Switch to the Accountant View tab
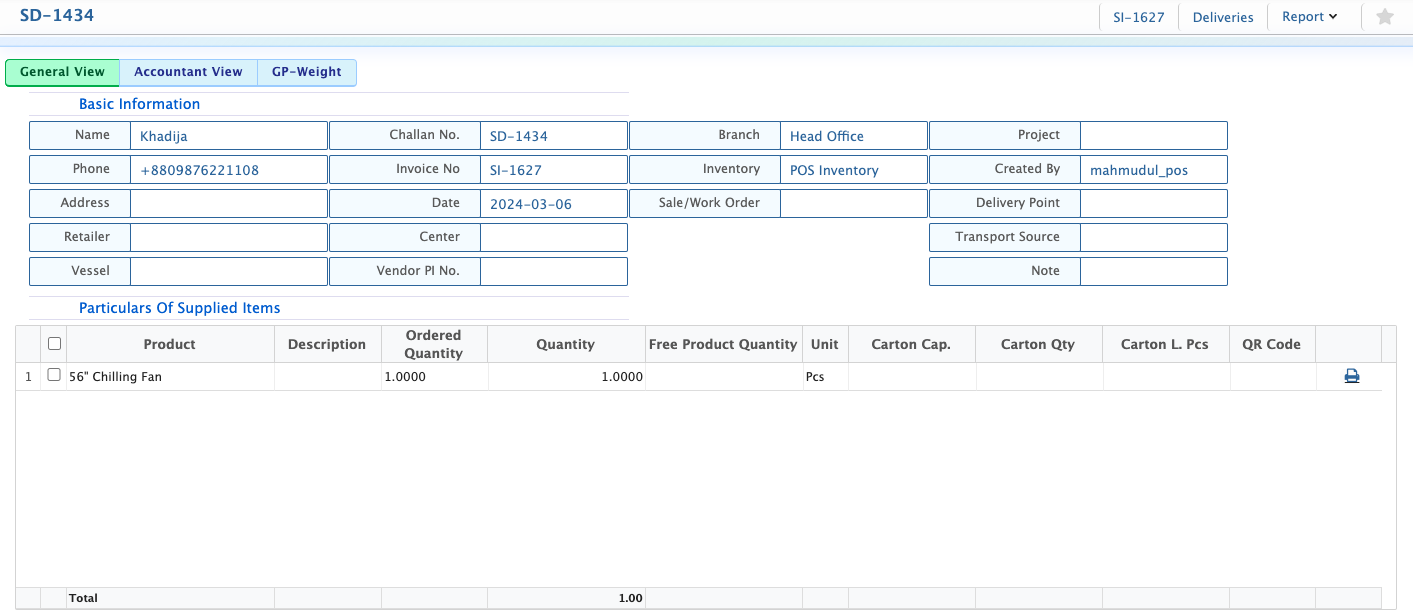 click(x=188, y=72)
